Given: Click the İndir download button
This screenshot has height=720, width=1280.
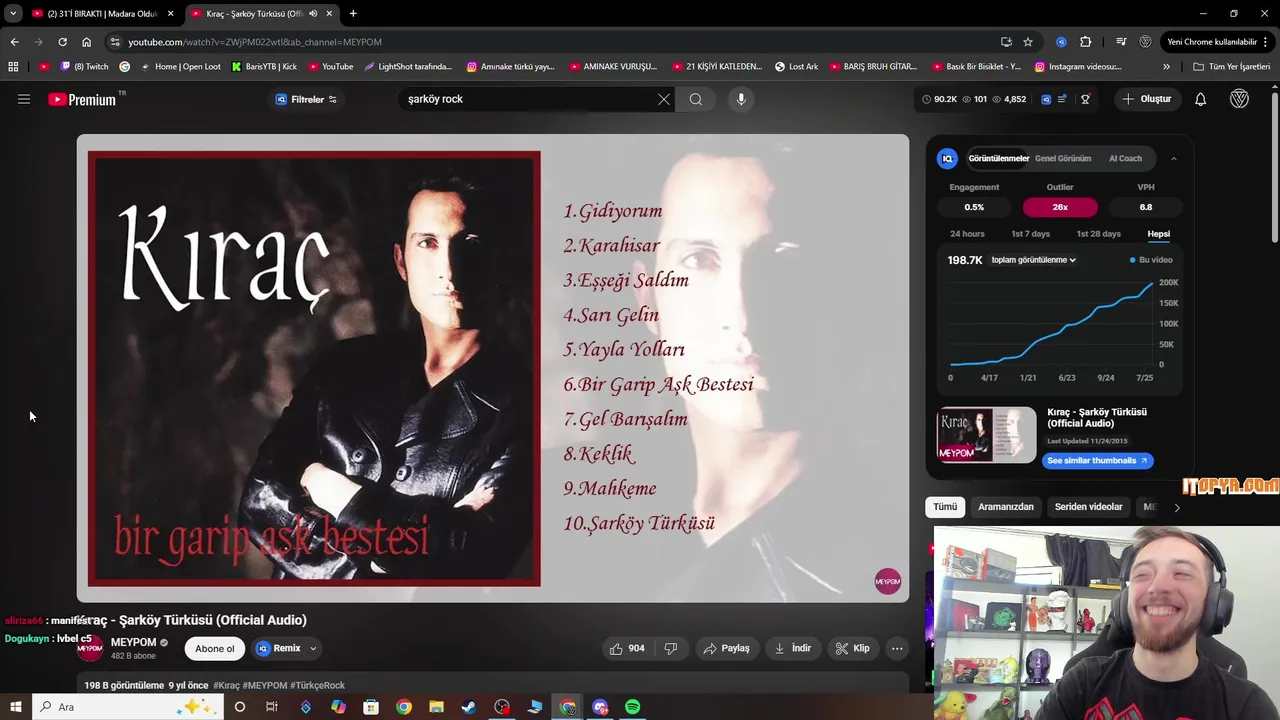Looking at the screenshot, I should click(792, 648).
